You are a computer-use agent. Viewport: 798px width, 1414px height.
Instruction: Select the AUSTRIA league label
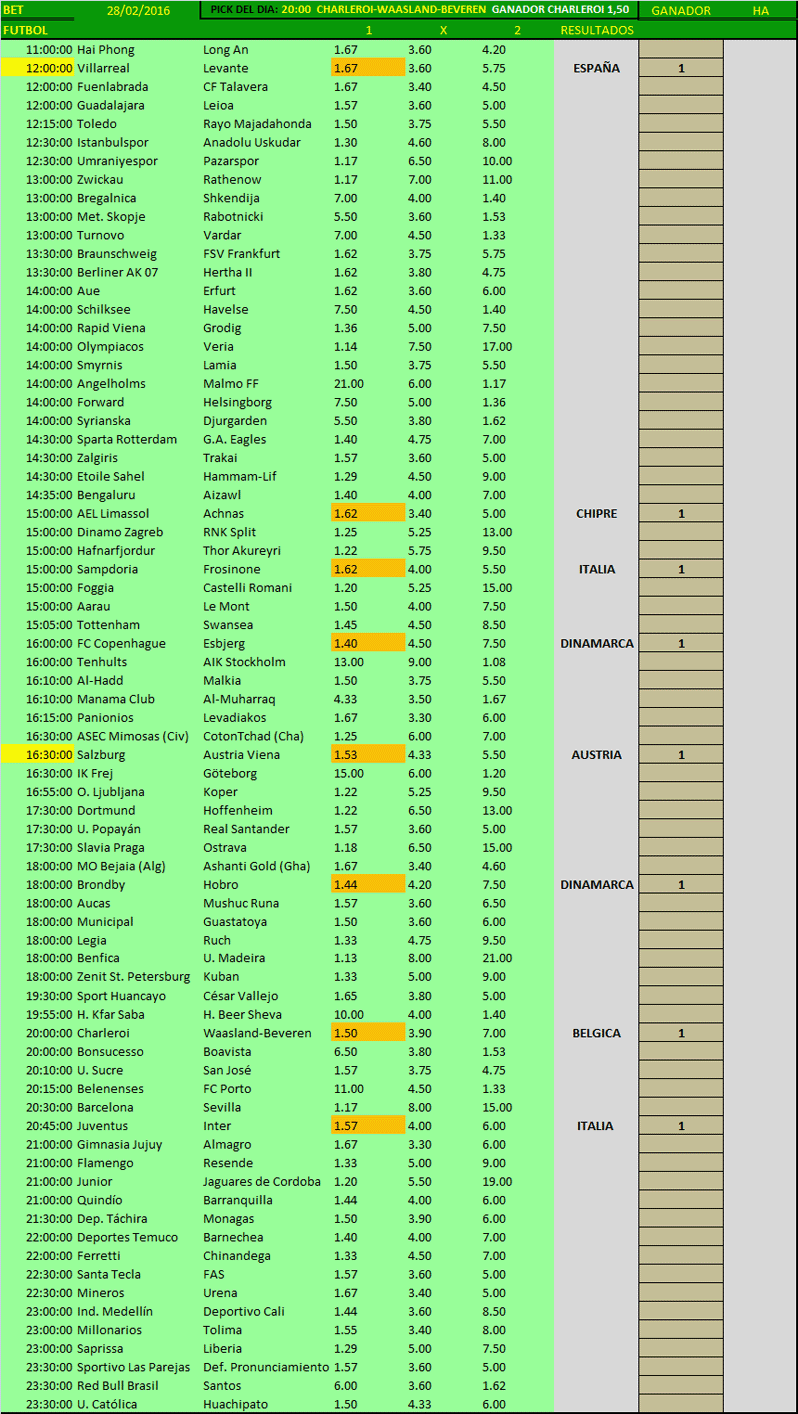point(596,754)
